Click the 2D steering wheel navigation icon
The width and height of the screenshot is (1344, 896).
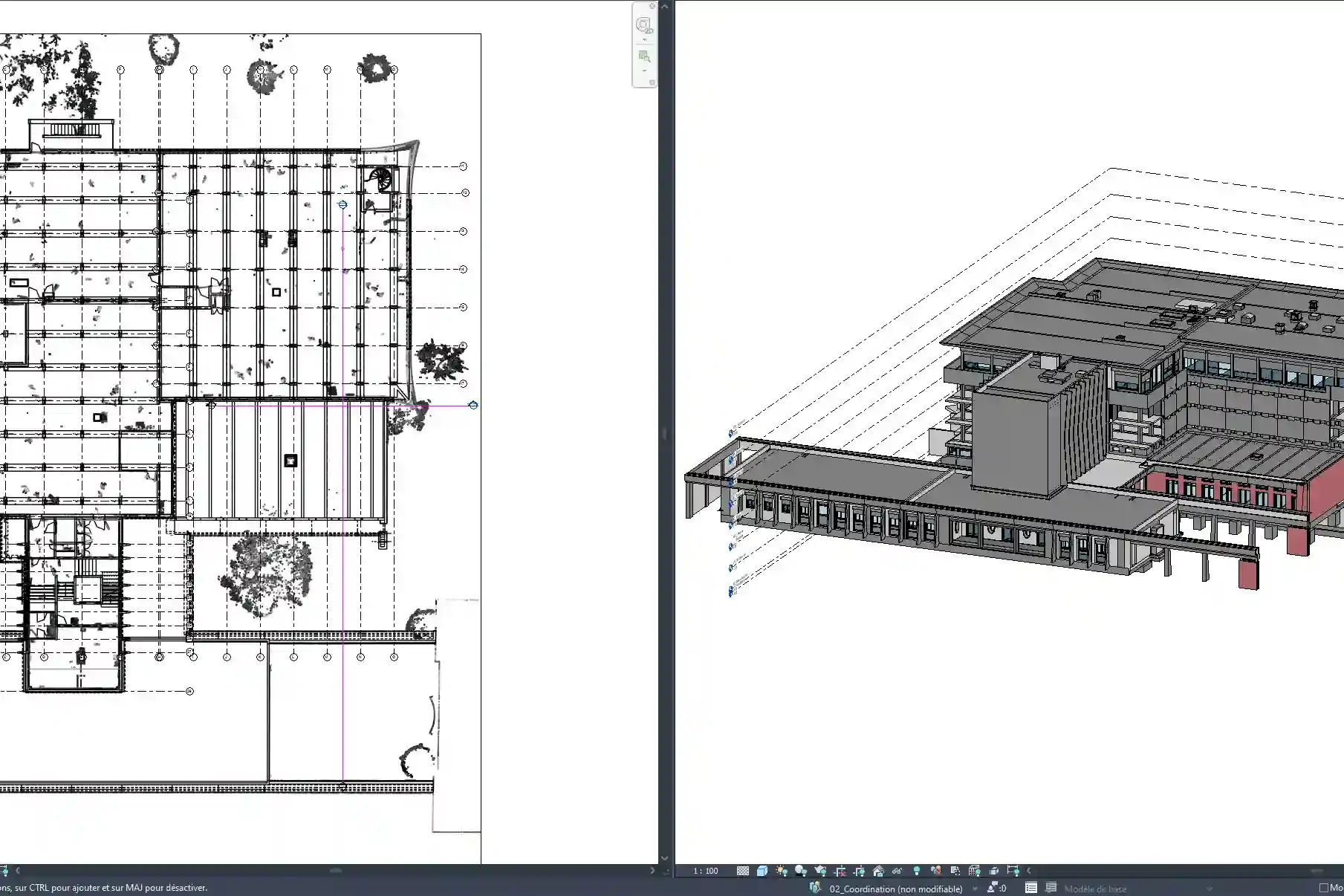pyautogui.click(x=643, y=25)
